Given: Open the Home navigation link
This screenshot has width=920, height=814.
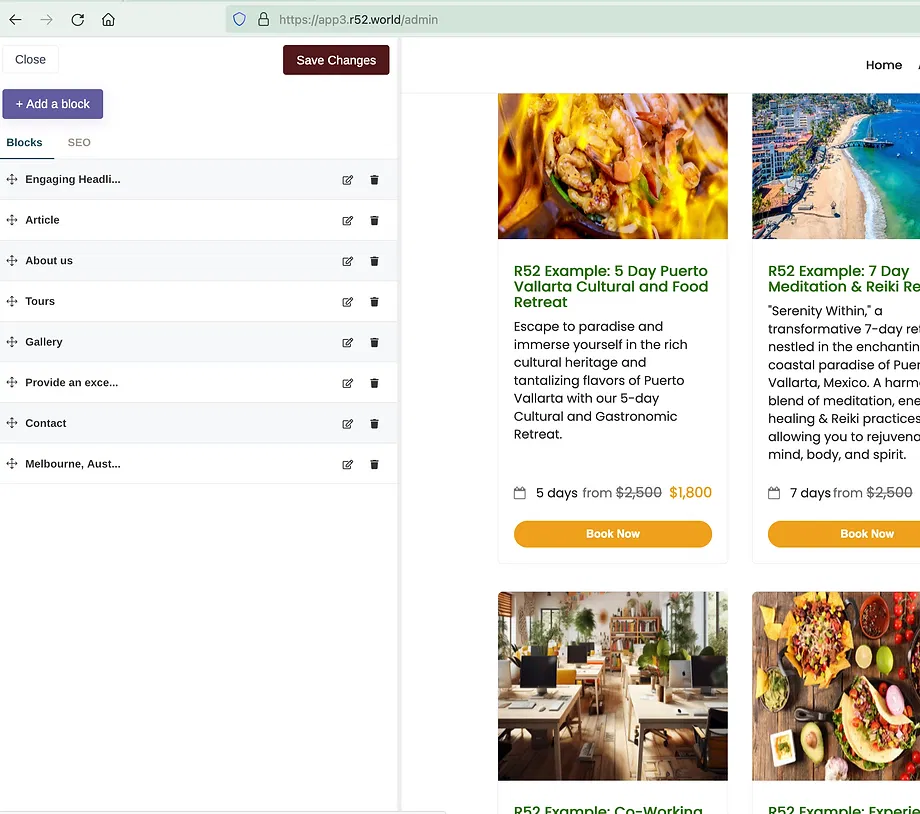Looking at the screenshot, I should tap(883, 65).
